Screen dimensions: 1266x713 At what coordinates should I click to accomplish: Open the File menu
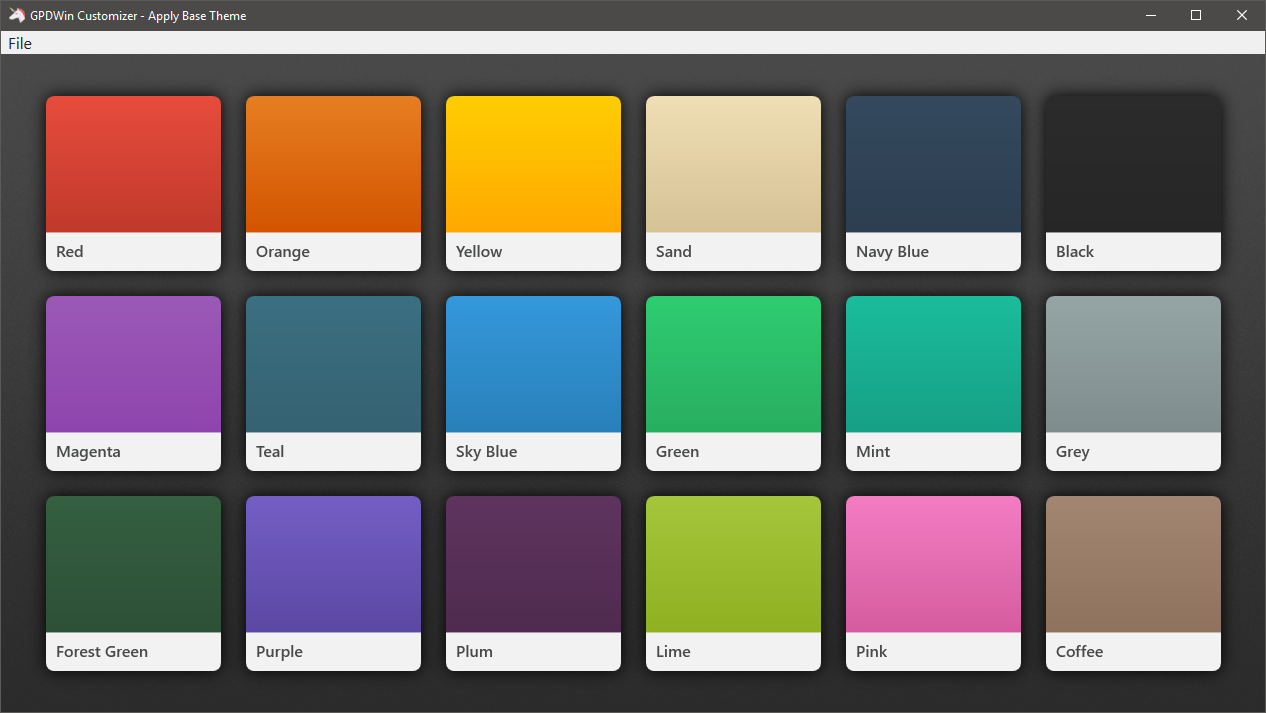coord(20,43)
